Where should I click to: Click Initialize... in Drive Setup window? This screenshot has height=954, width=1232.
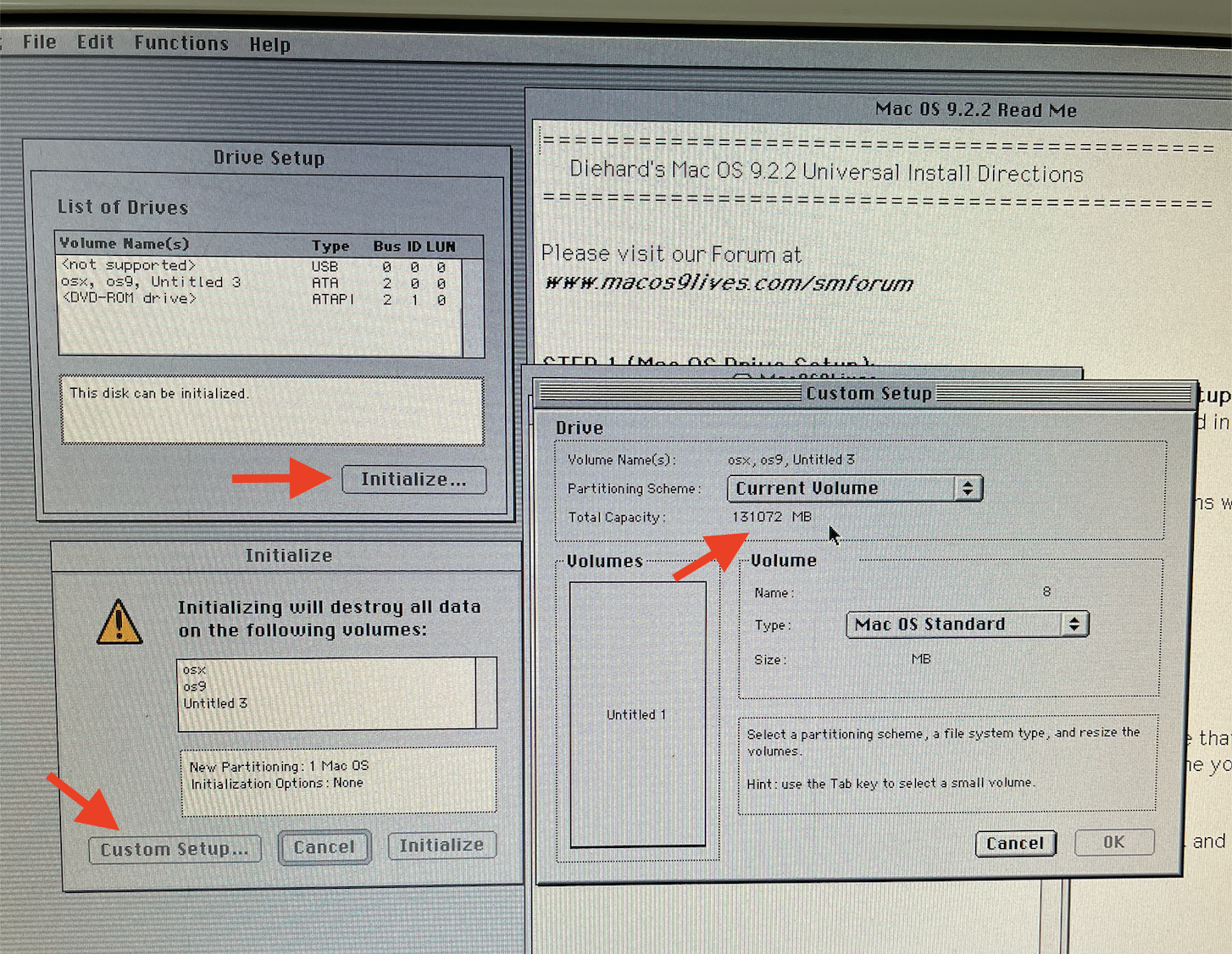pos(413,480)
